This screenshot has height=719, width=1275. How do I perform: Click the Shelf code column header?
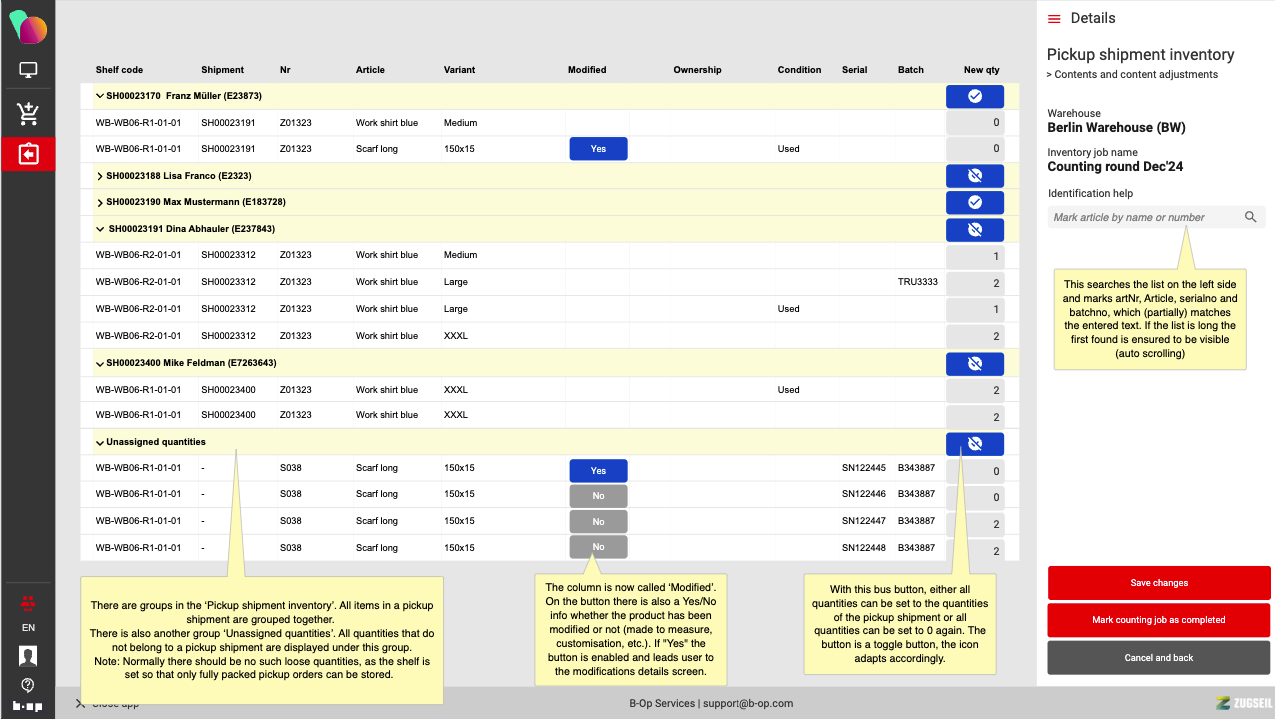(119, 70)
